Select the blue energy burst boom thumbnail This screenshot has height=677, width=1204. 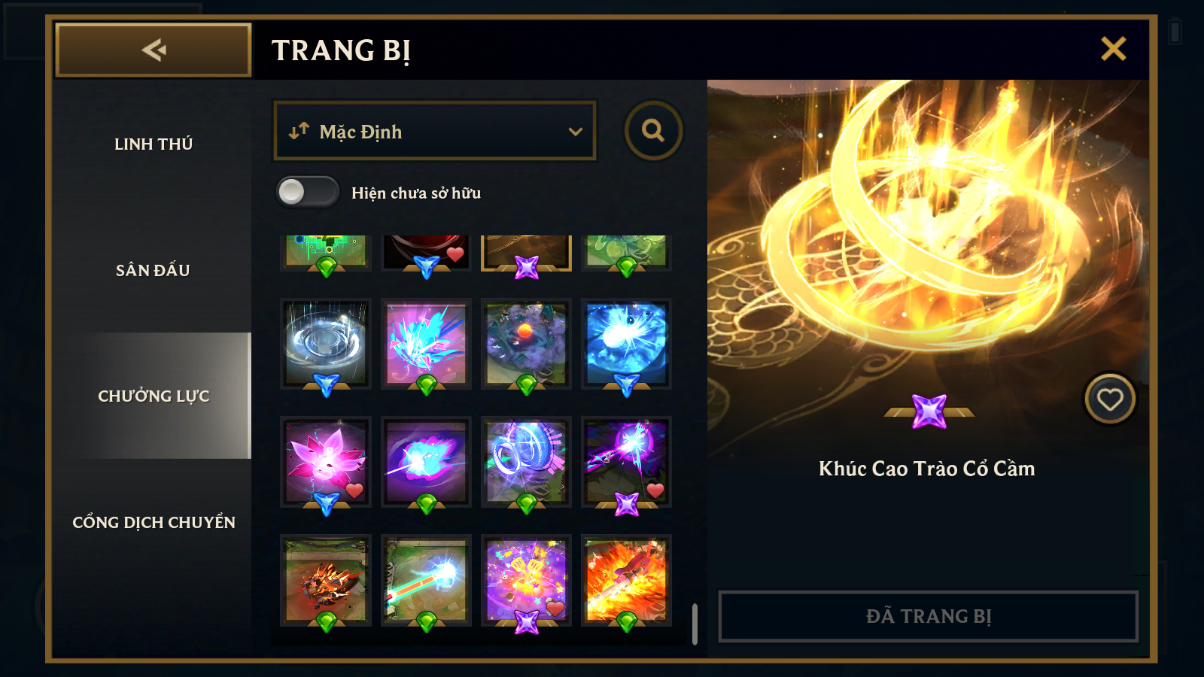[x=626, y=344]
